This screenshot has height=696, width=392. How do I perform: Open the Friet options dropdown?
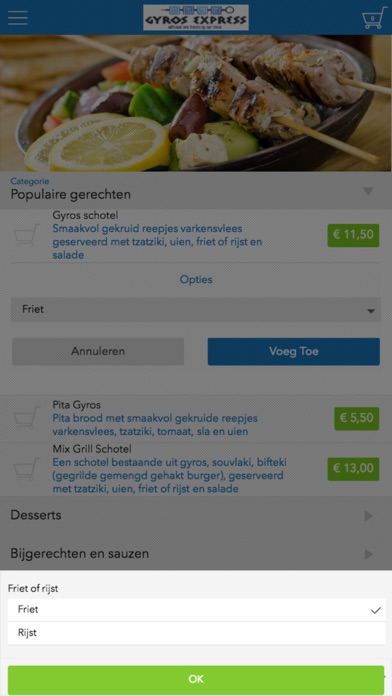[196, 309]
